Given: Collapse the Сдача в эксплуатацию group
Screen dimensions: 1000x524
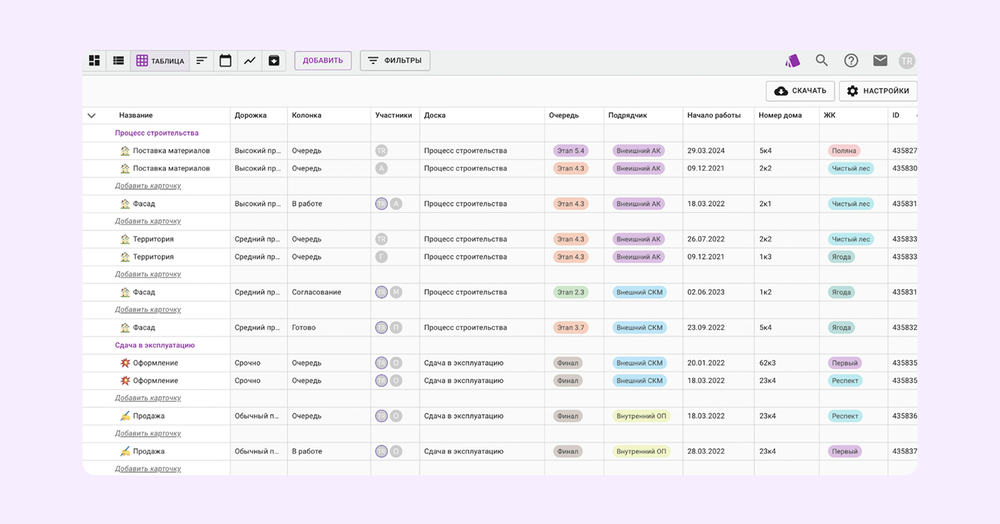Looking at the screenshot, I should coord(154,345).
